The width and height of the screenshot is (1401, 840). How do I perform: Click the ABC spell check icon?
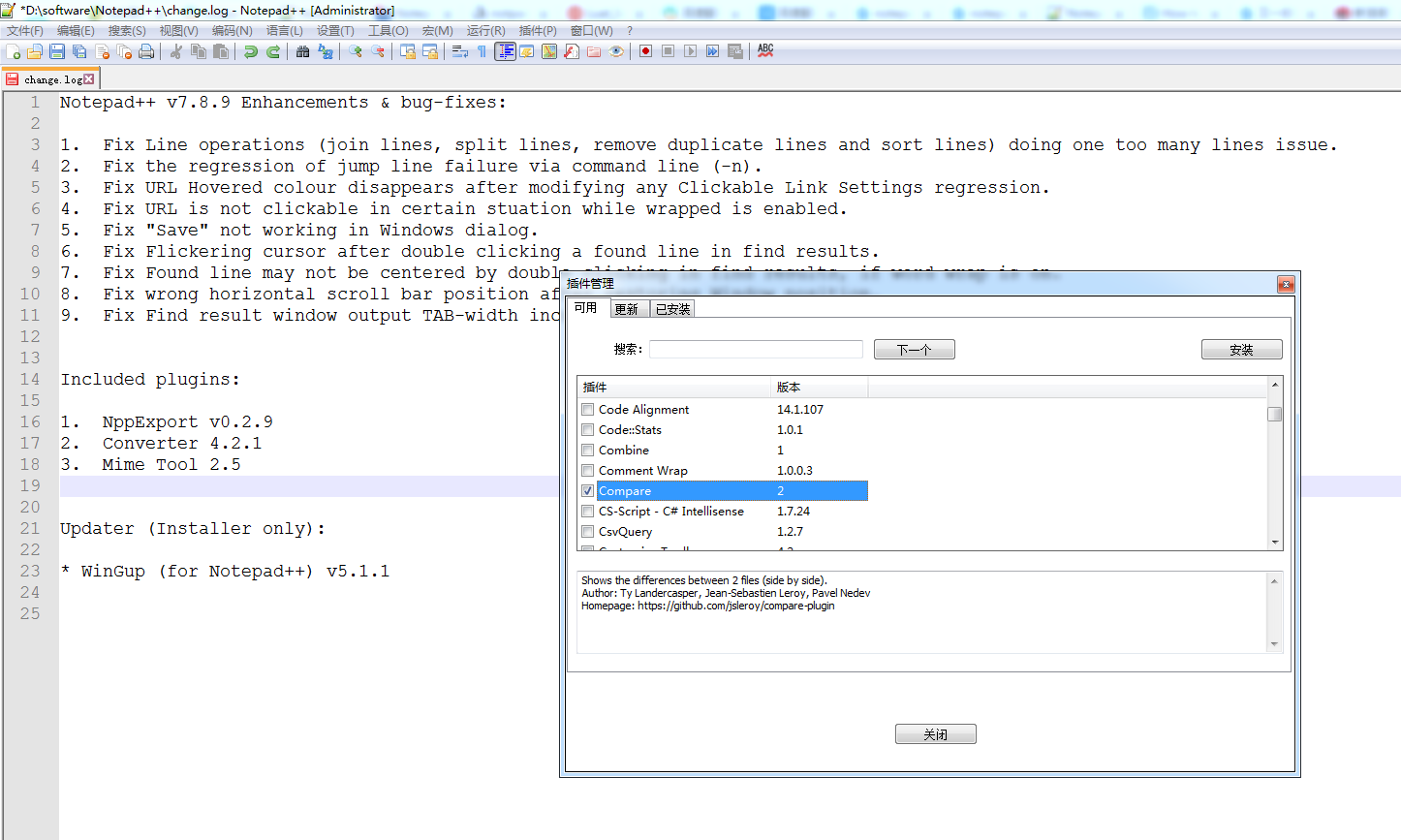[x=765, y=50]
